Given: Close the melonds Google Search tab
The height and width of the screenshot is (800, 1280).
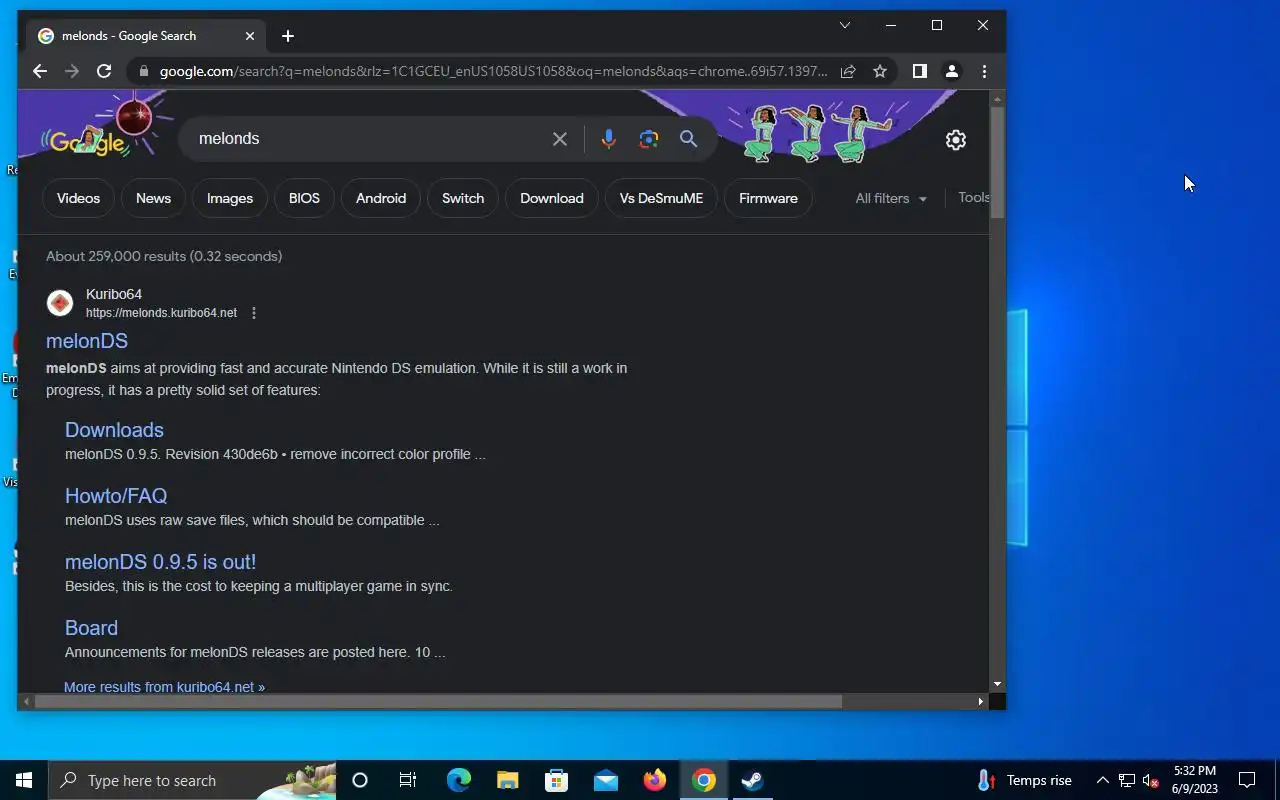Looking at the screenshot, I should 250,36.
